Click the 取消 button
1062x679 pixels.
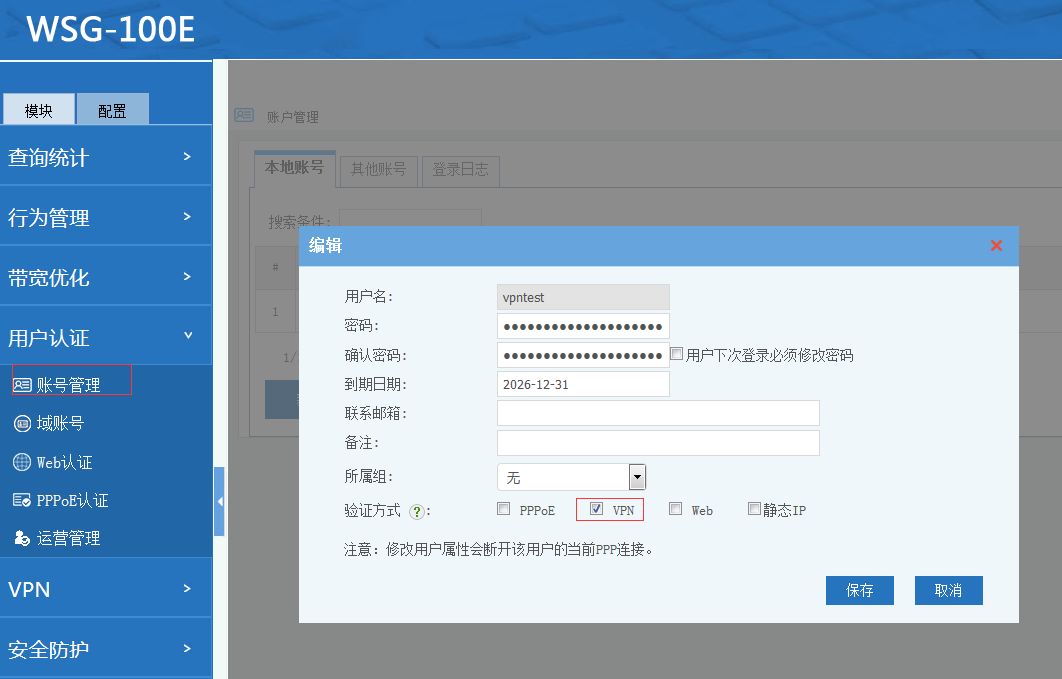948,590
